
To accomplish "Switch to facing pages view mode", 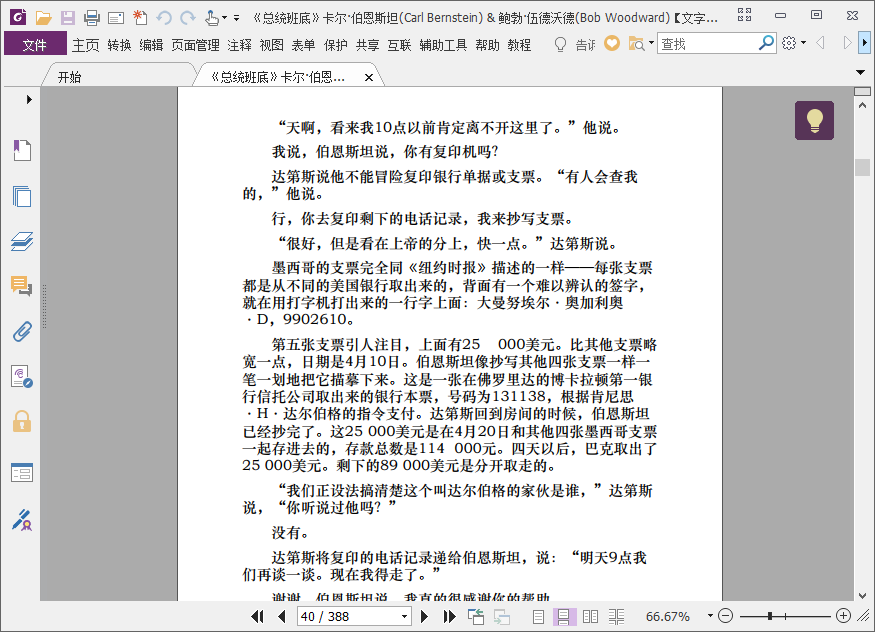I will [x=590, y=616].
